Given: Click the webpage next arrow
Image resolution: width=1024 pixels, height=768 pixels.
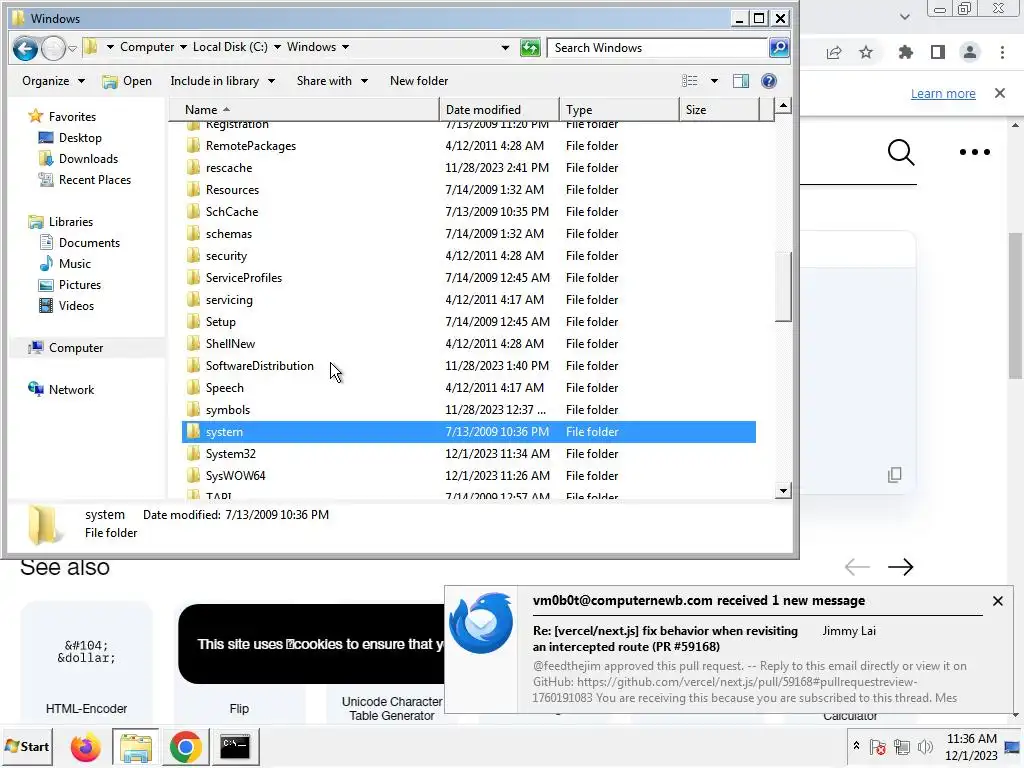Looking at the screenshot, I should 900,567.
